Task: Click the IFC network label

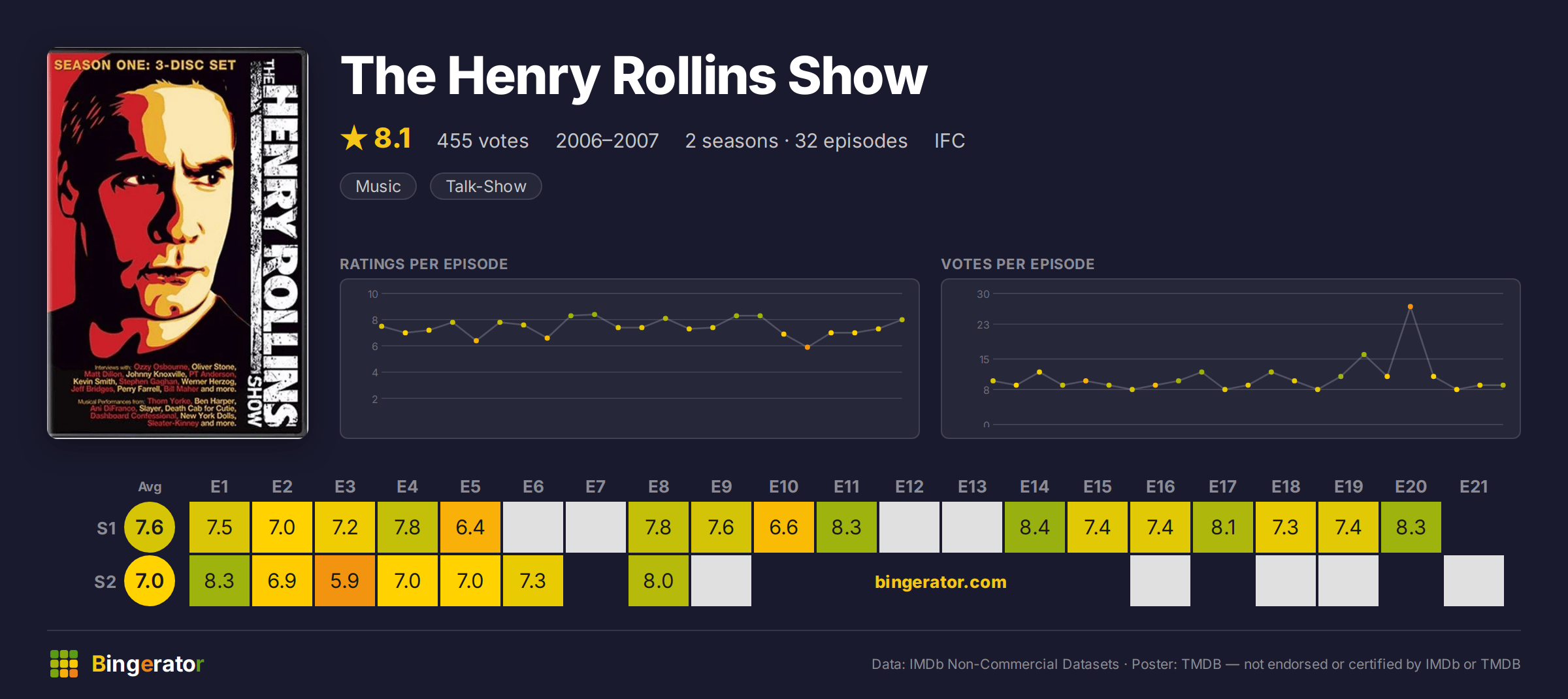Action: [x=949, y=140]
